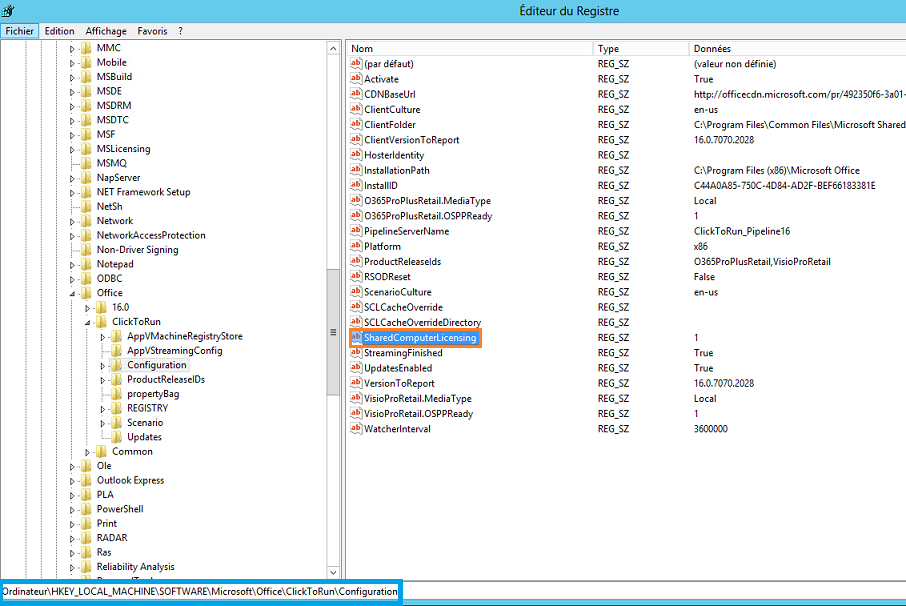Image resolution: width=906 pixels, height=606 pixels.
Task: Collapse the ClickToRun tree node
Action: (x=87, y=322)
